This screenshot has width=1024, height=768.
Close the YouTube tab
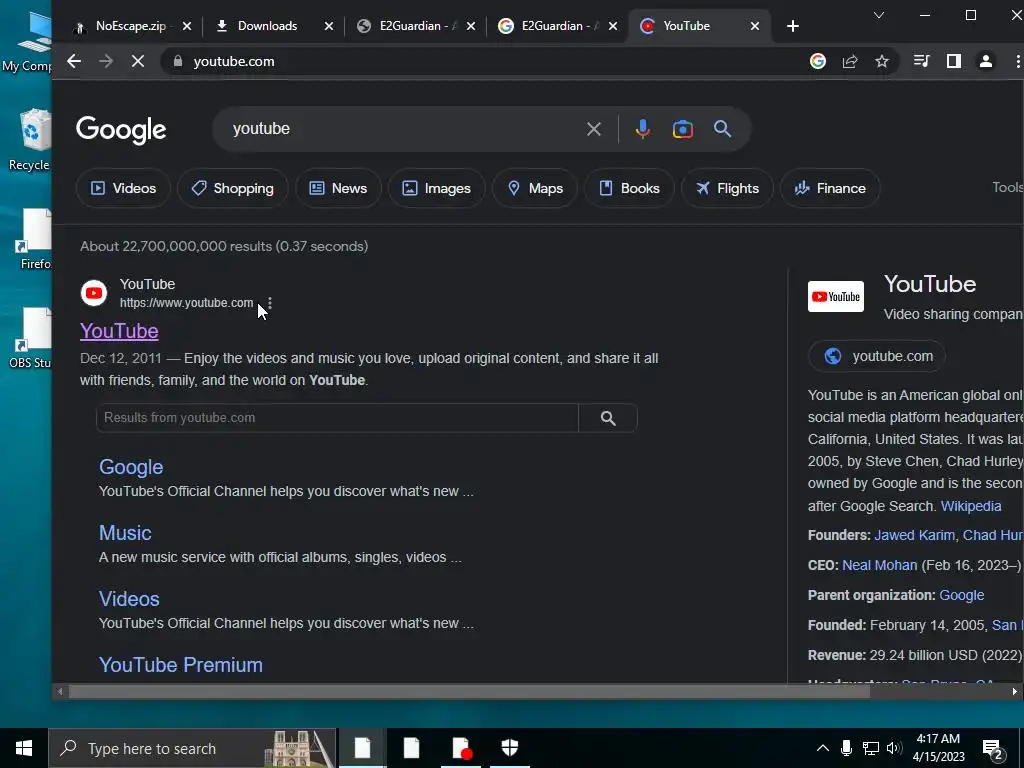coord(755,26)
